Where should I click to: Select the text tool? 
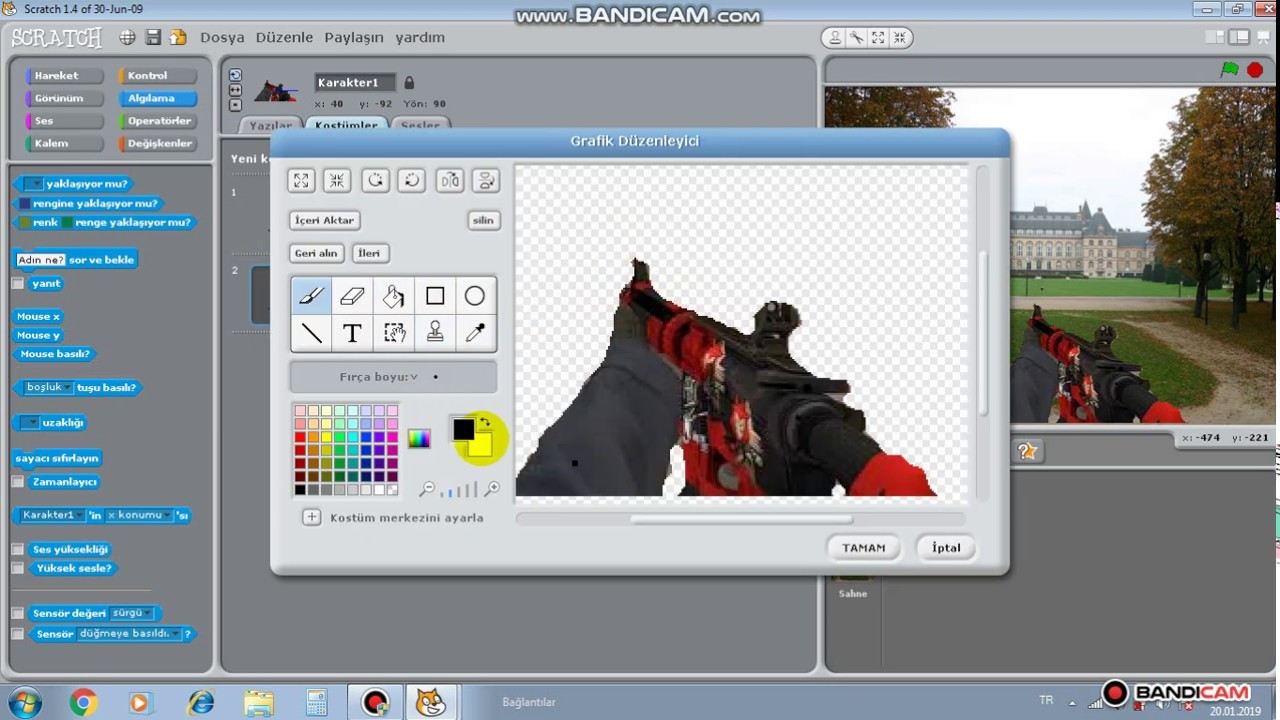(352, 333)
